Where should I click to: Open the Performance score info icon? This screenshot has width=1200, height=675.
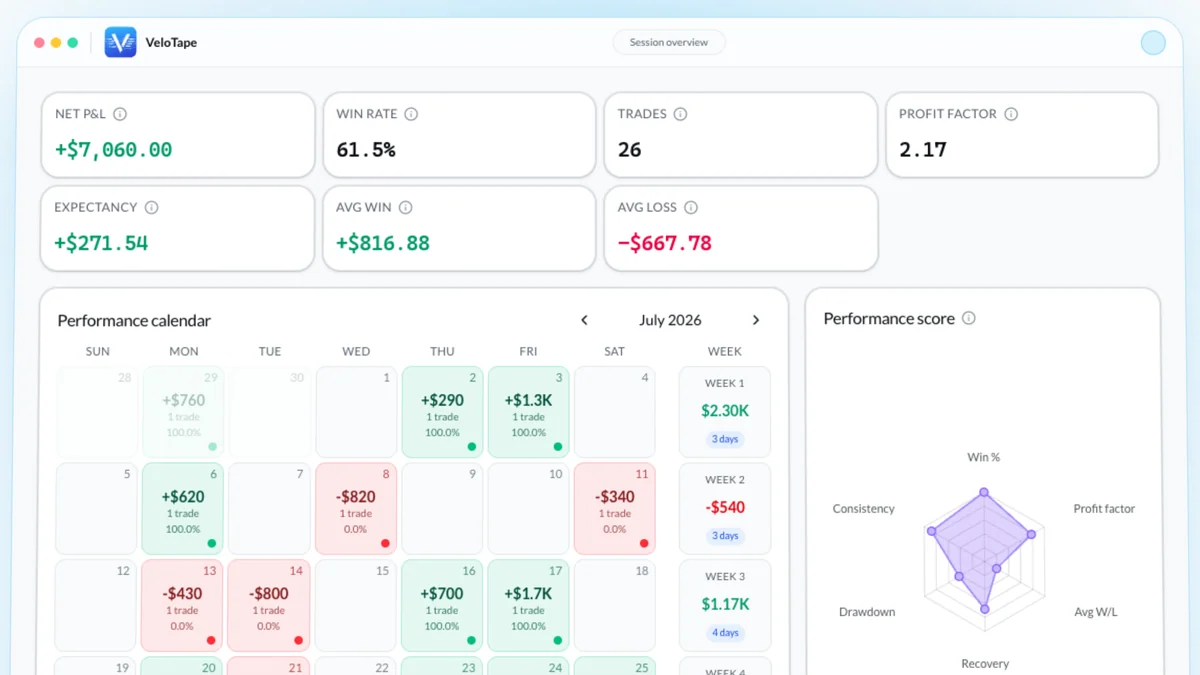[x=968, y=318]
